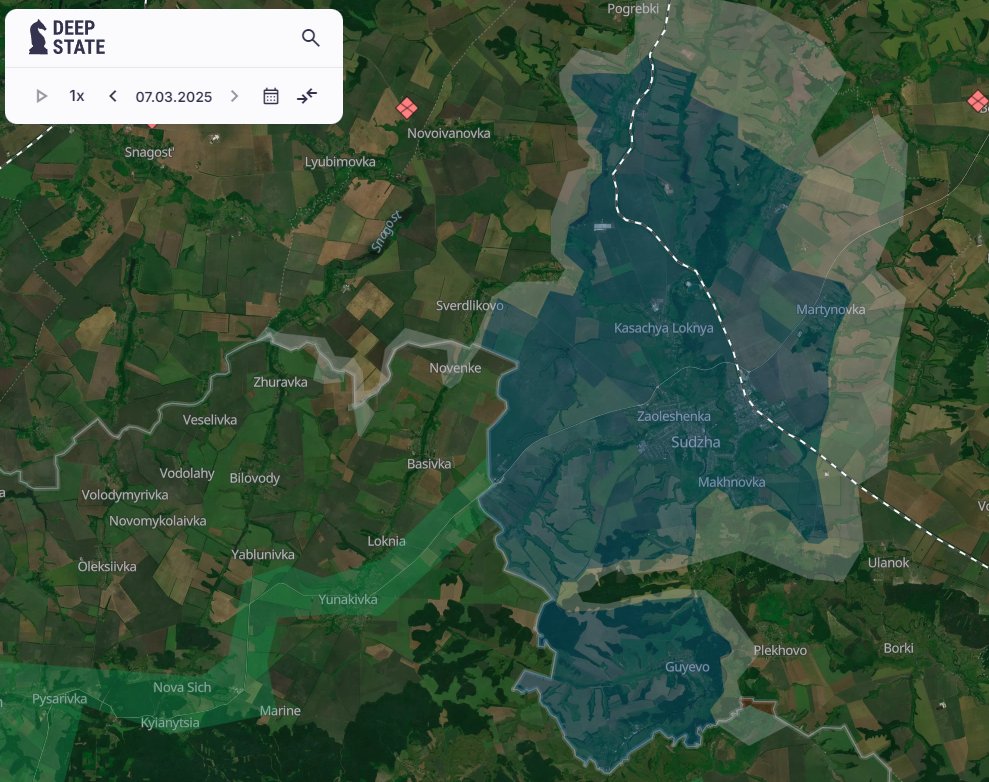The height and width of the screenshot is (782, 989).
Task: Click the Pysarivka label
Action: click(59, 699)
